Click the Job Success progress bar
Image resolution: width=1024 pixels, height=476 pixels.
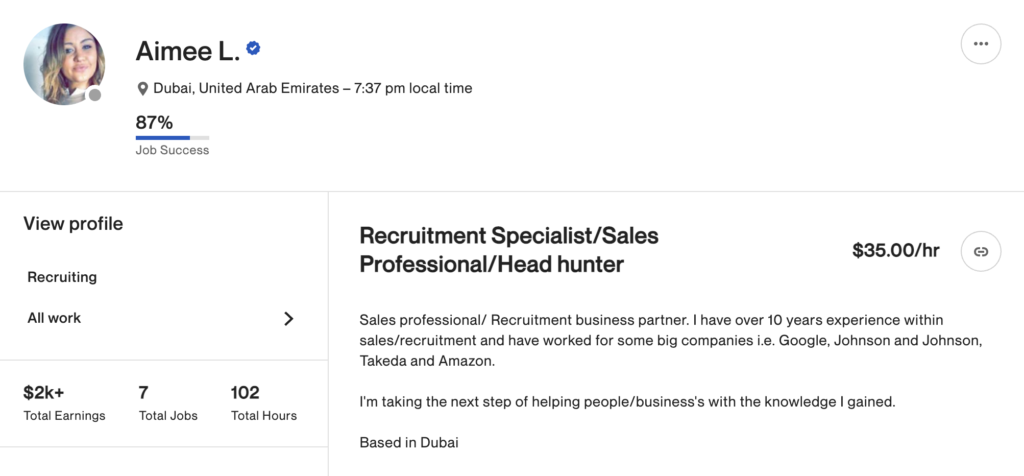(x=172, y=138)
